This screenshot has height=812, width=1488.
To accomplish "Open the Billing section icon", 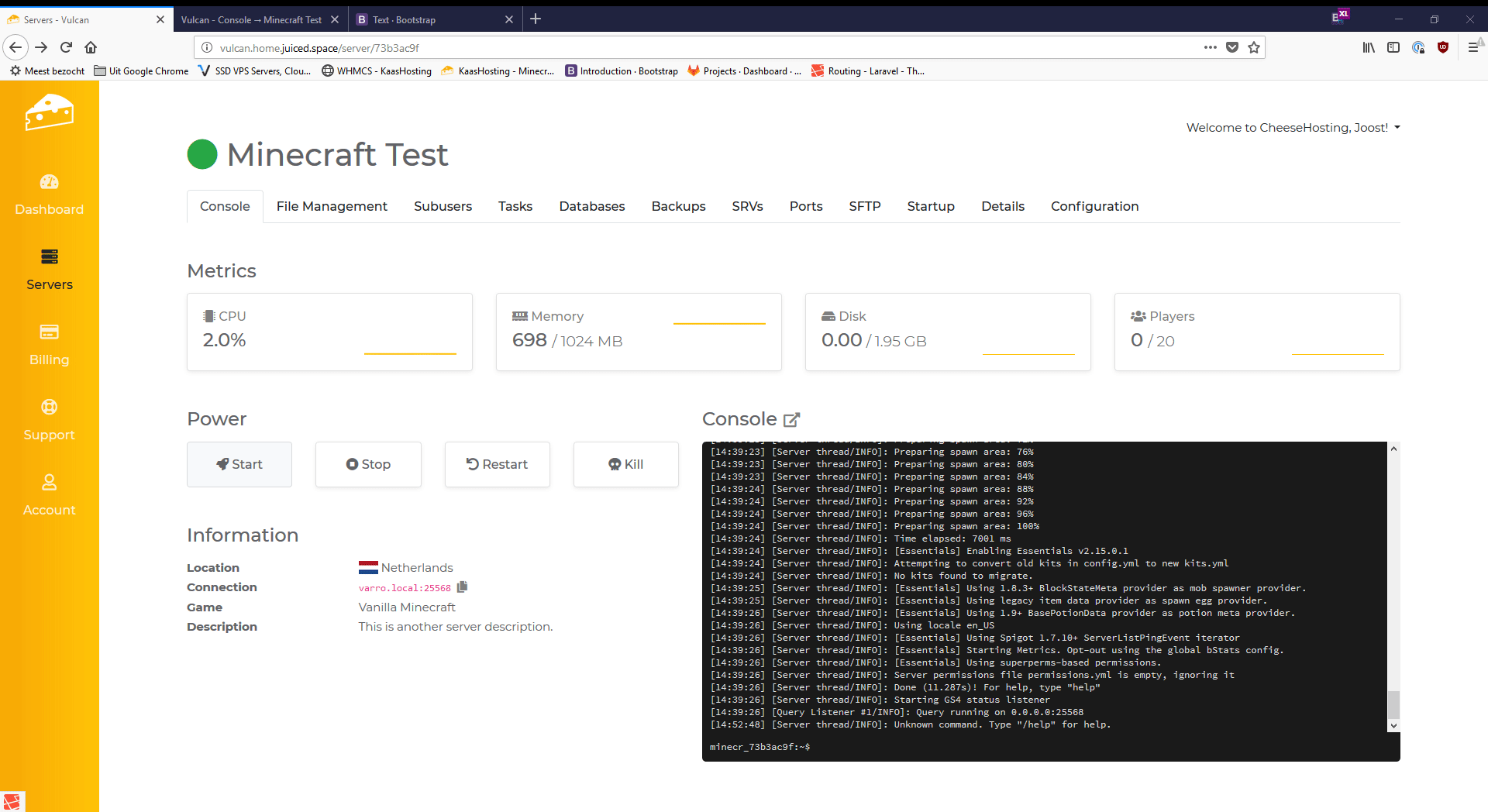I will click(49, 332).
